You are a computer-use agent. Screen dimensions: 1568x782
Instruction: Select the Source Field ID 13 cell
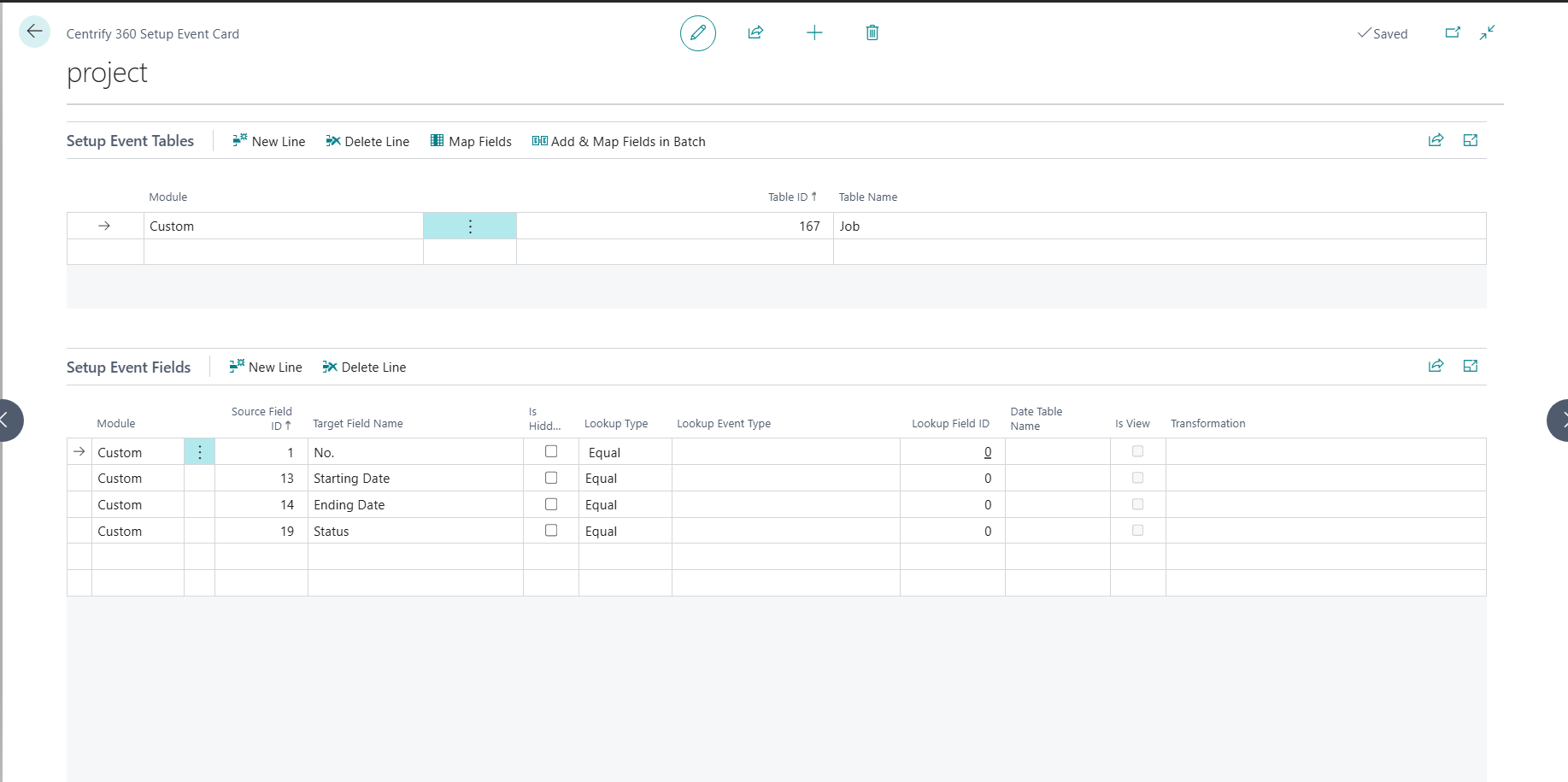tap(261, 479)
